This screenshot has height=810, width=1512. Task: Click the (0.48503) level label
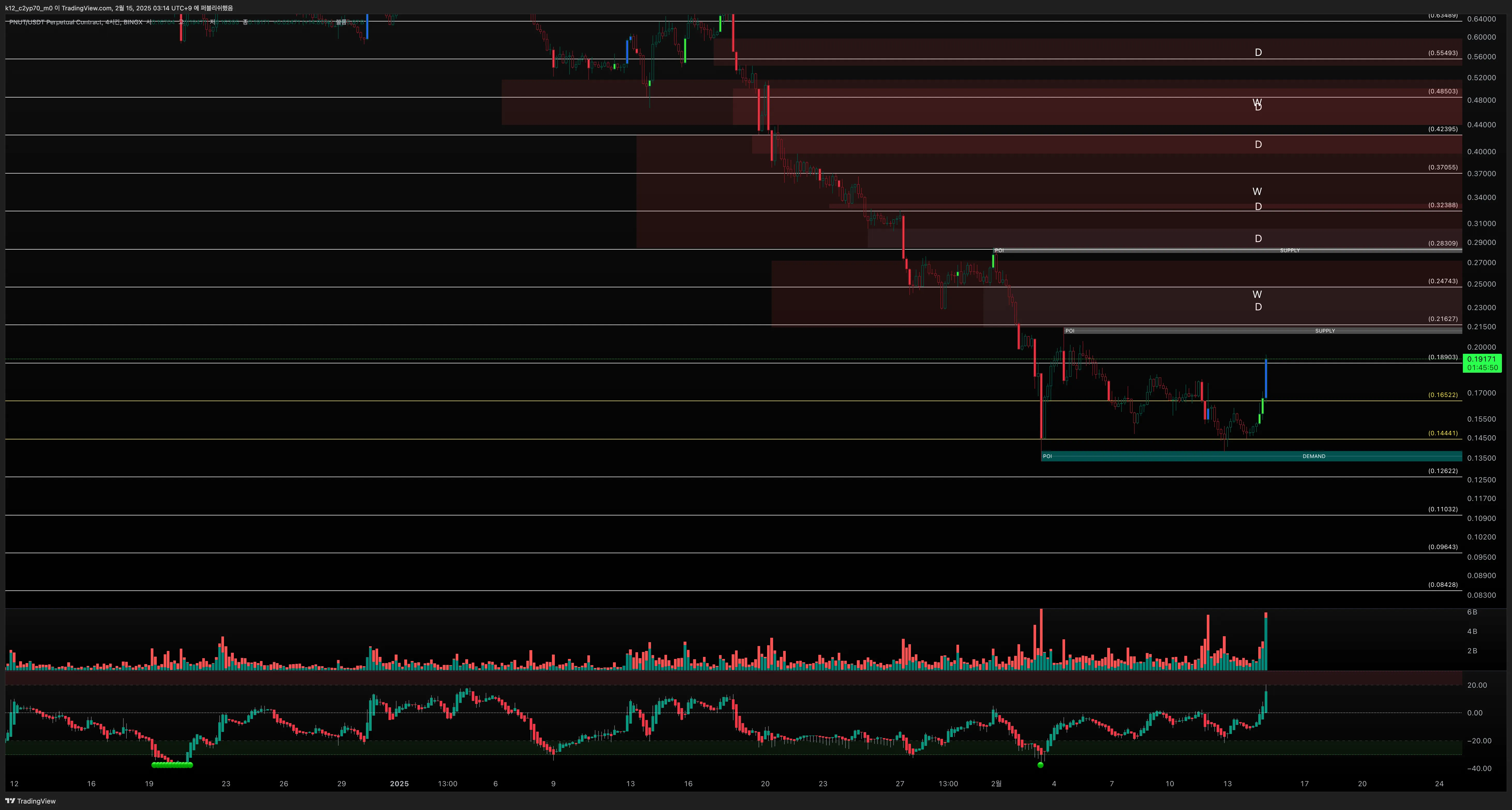1443,92
